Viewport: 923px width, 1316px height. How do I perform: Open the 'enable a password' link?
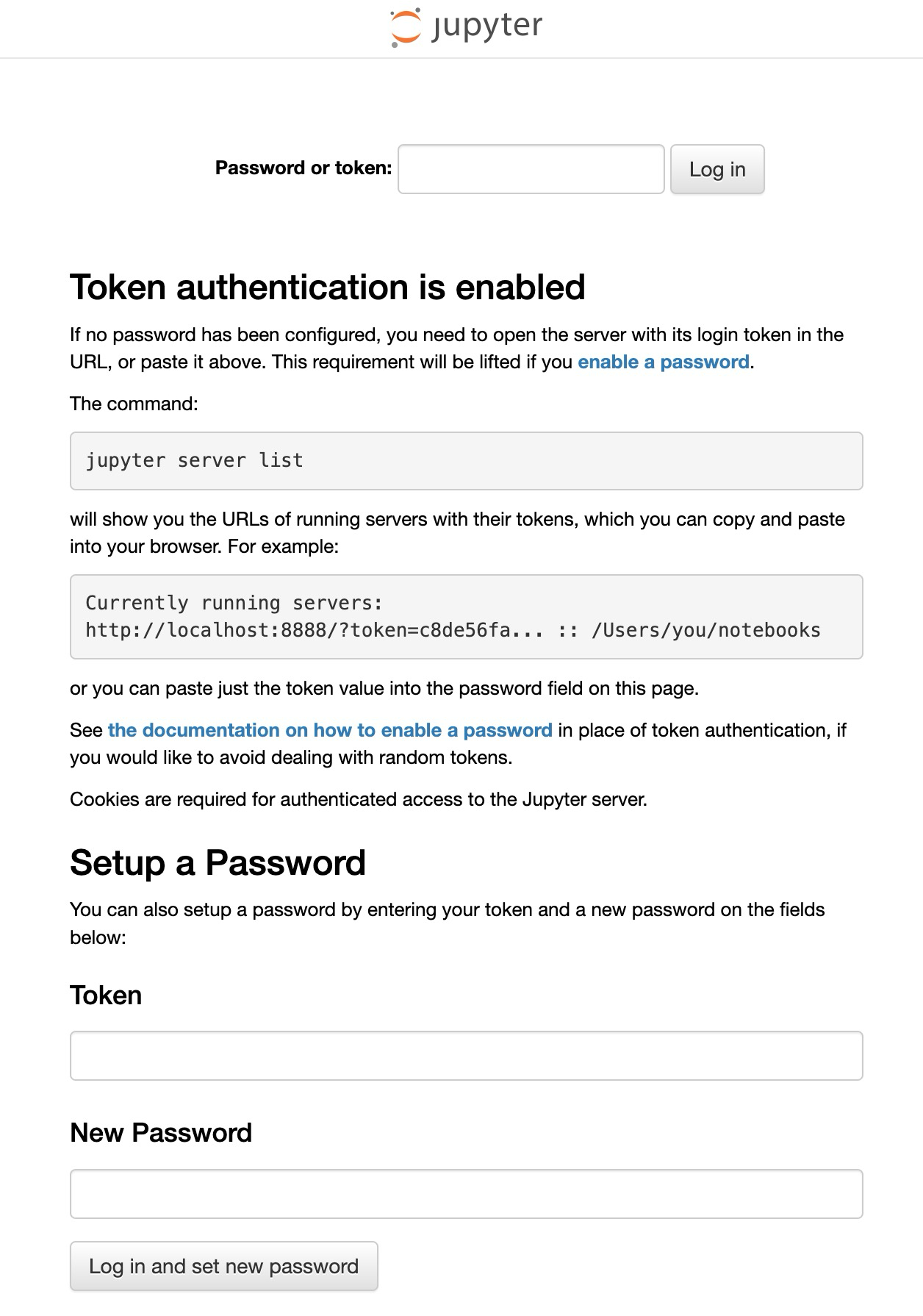coord(663,362)
